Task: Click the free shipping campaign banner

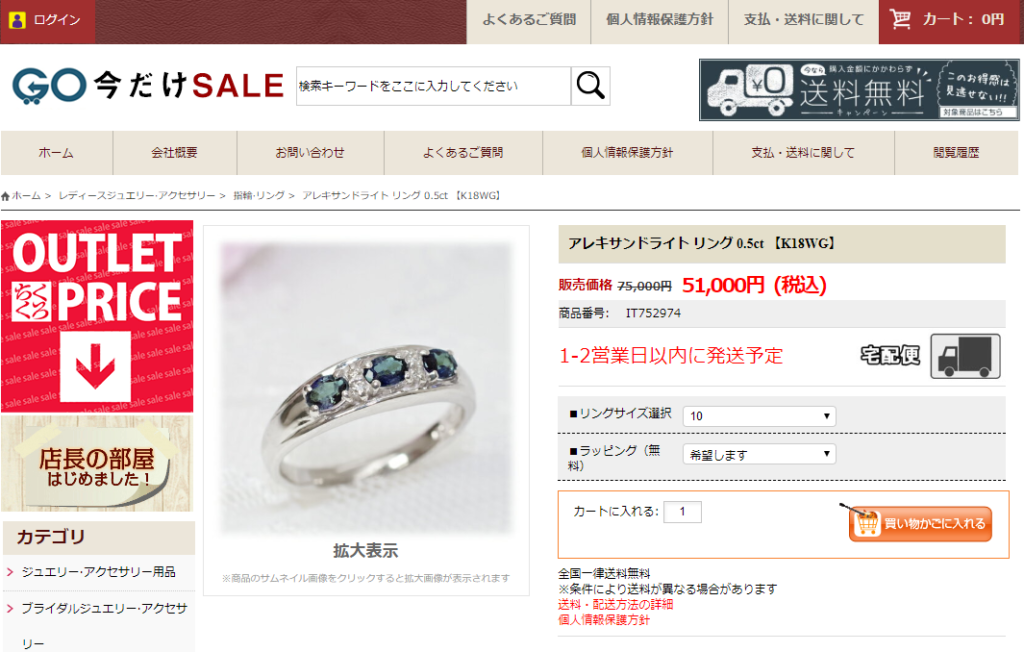Action: [859, 90]
